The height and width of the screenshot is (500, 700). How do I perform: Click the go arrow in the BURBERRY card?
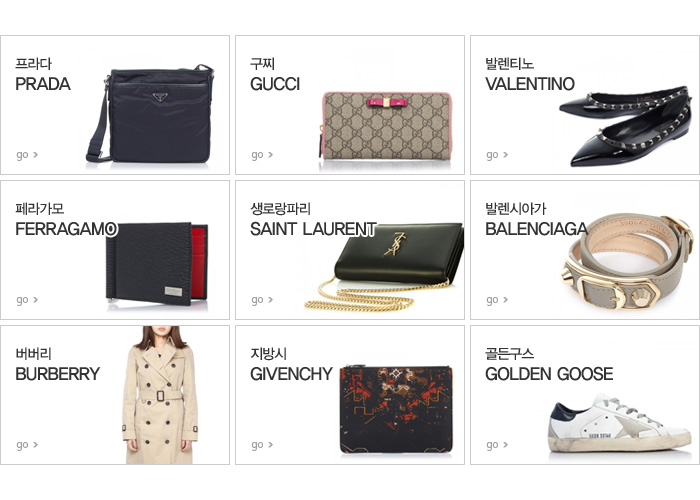click(x=27, y=445)
